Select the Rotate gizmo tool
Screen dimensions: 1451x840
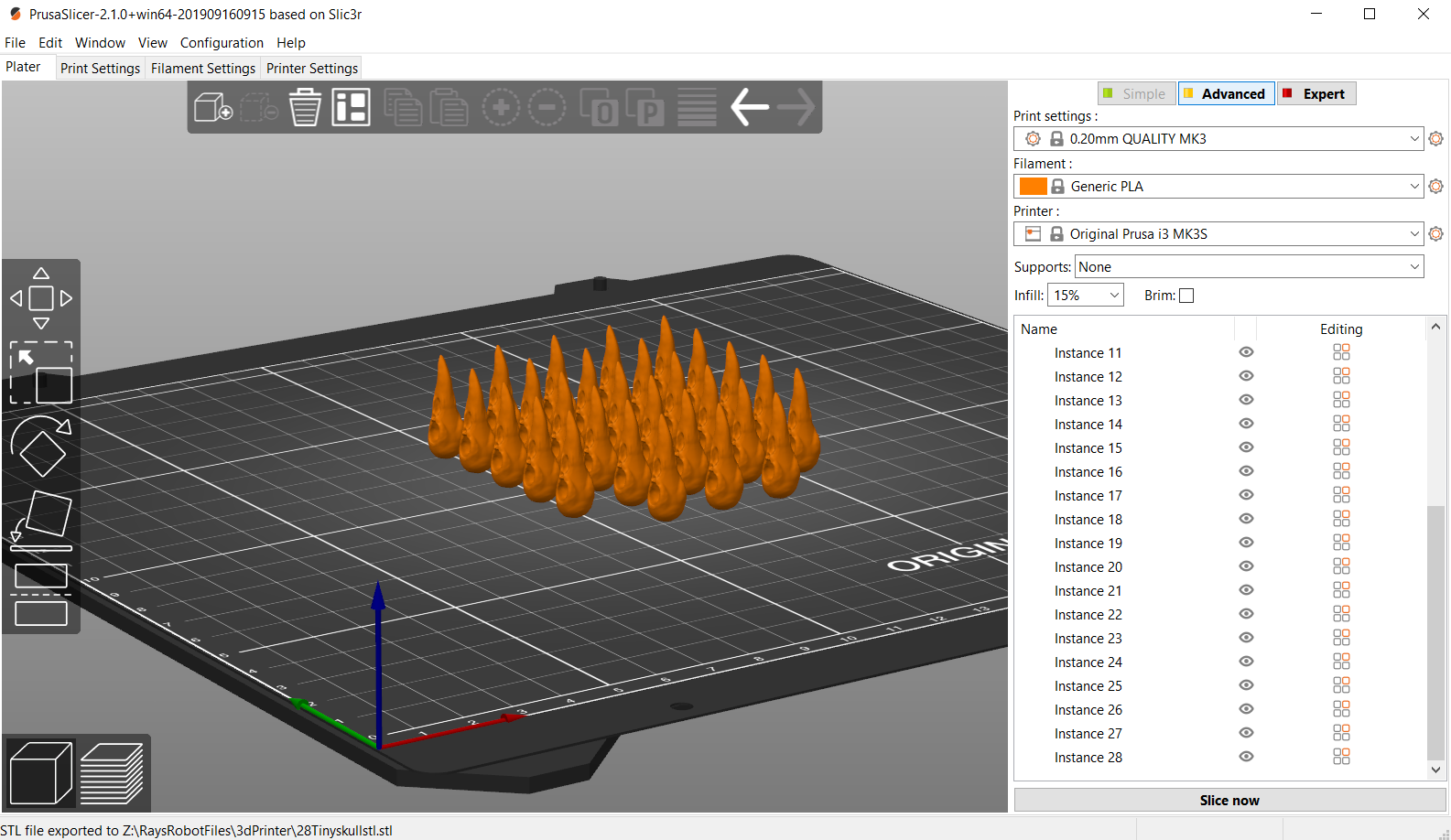[x=41, y=447]
